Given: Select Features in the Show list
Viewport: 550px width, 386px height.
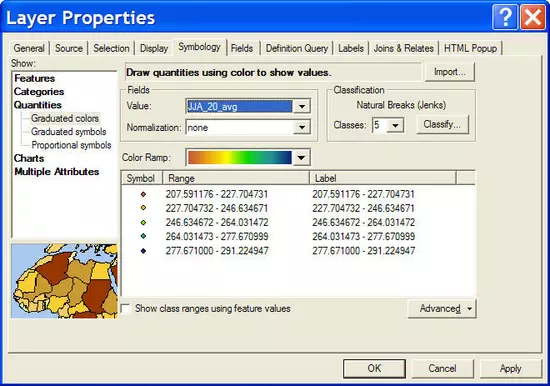Looking at the screenshot, I should point(35,78).
